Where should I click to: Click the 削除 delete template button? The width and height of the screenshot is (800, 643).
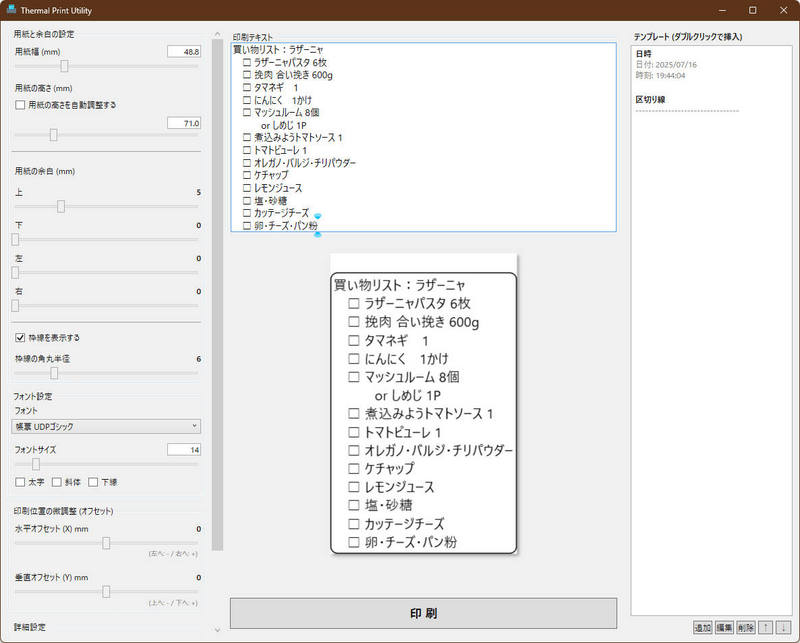pos(745,628)
